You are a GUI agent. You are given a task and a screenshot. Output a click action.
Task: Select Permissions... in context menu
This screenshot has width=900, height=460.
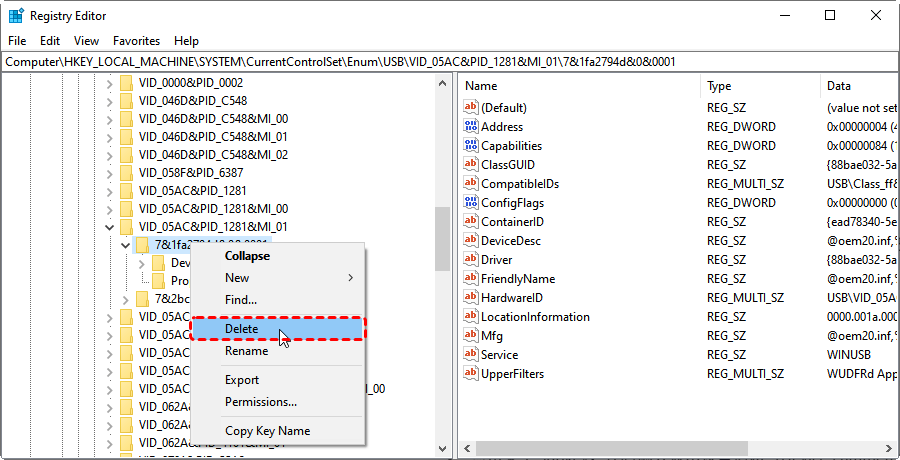pyautogui.click(x=260, y=402)
